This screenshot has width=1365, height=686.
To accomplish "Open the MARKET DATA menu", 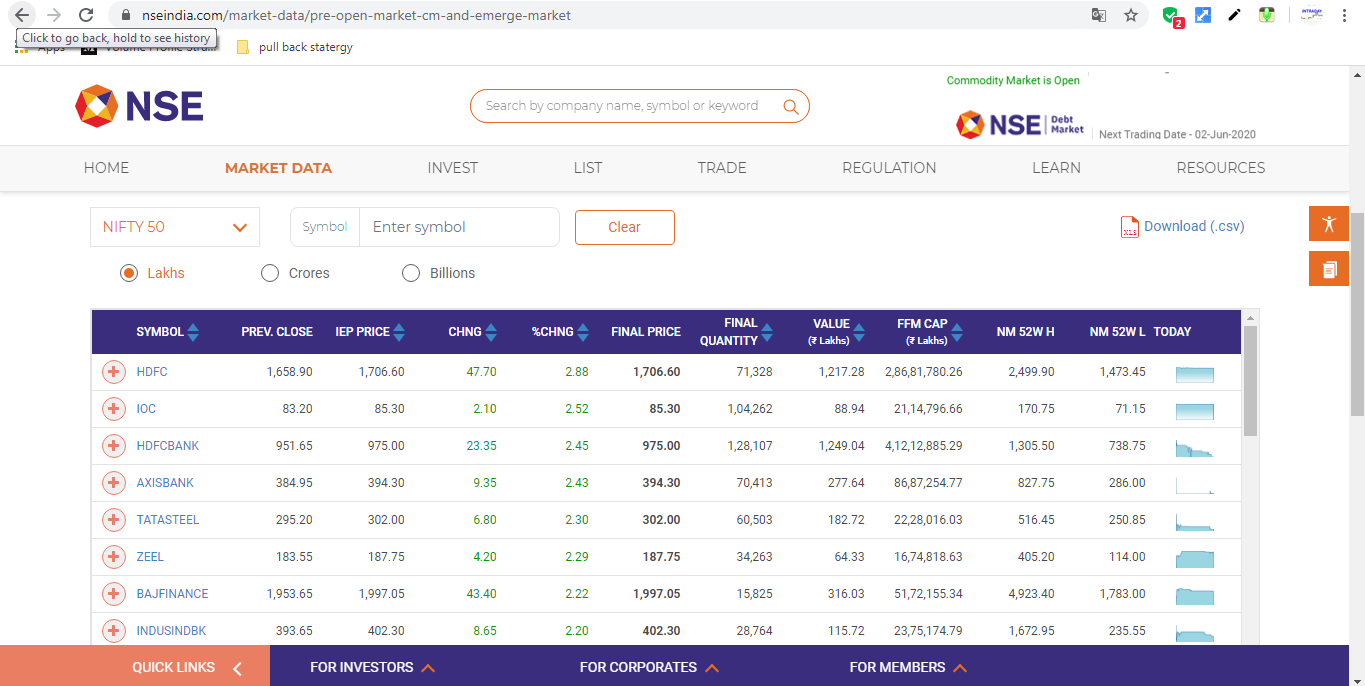I will click(x=278, y=168).
